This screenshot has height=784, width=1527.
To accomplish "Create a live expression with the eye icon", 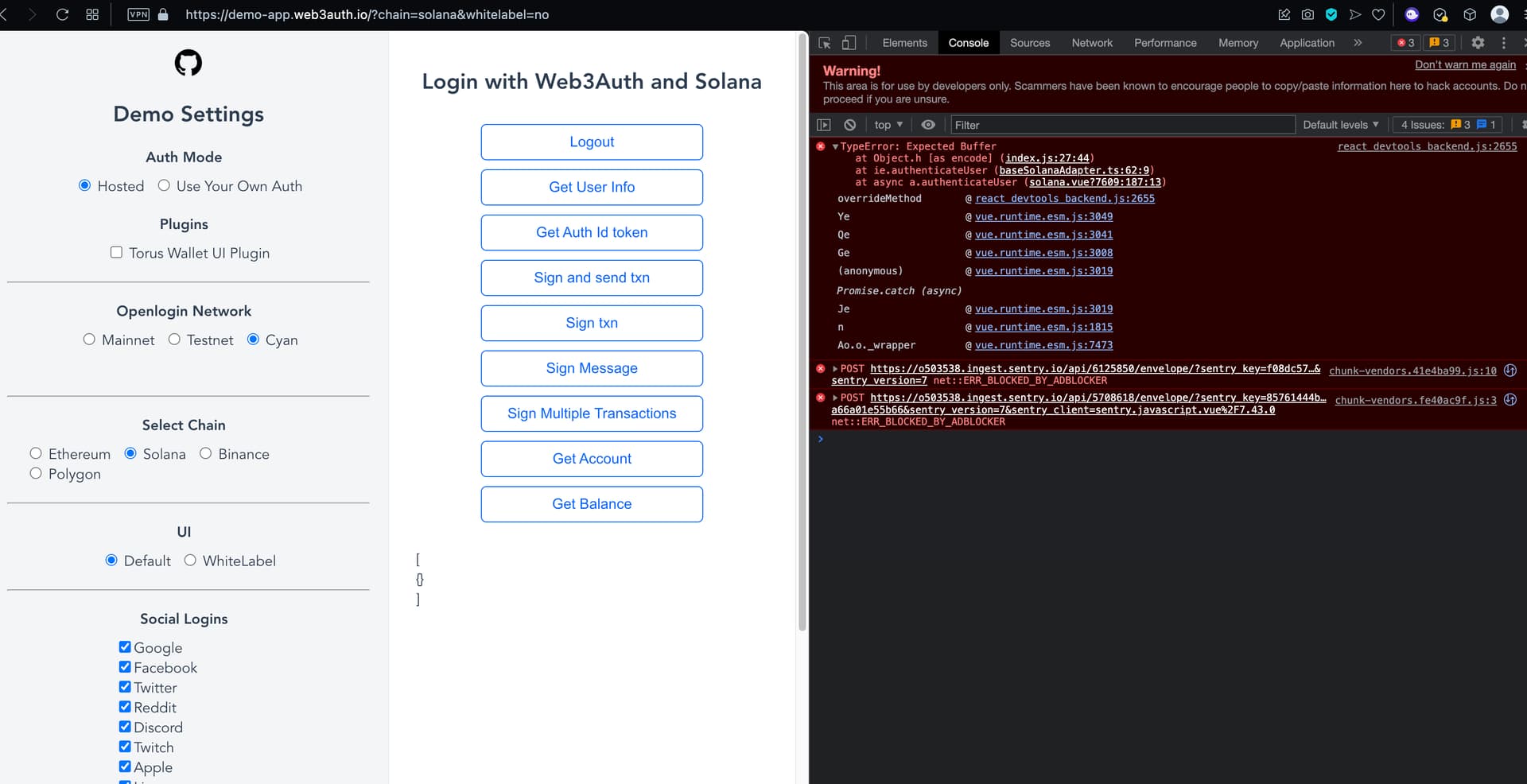I will (928, 125).
